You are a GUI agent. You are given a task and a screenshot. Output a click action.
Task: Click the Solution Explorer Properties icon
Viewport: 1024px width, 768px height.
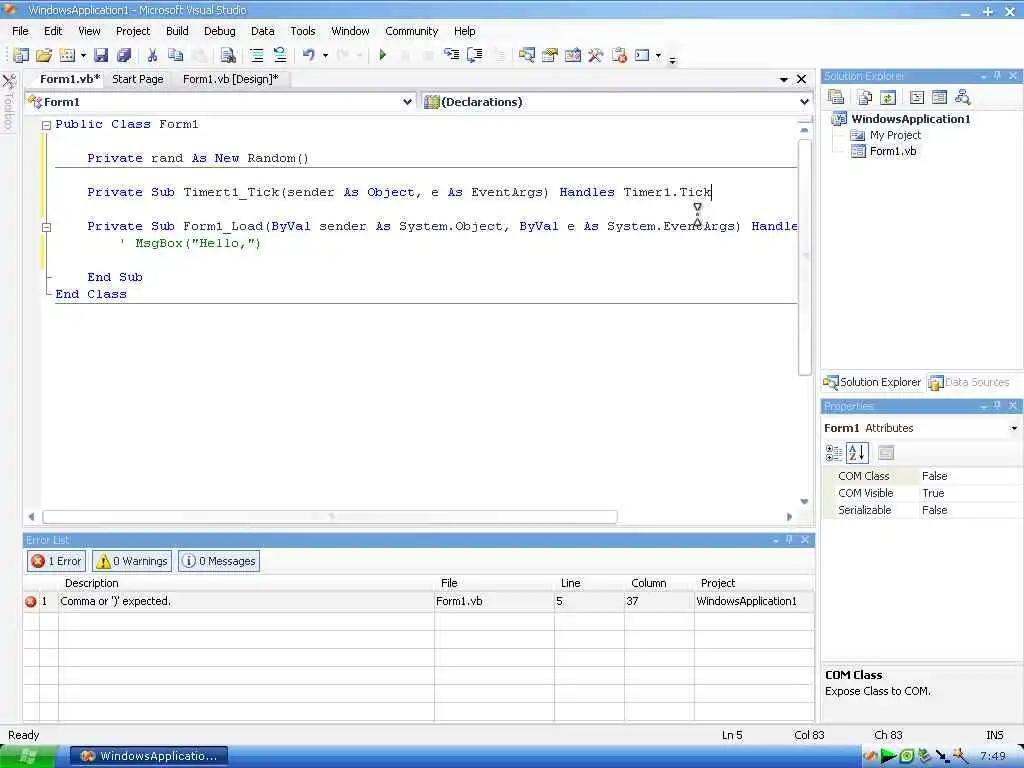(836, 97)
